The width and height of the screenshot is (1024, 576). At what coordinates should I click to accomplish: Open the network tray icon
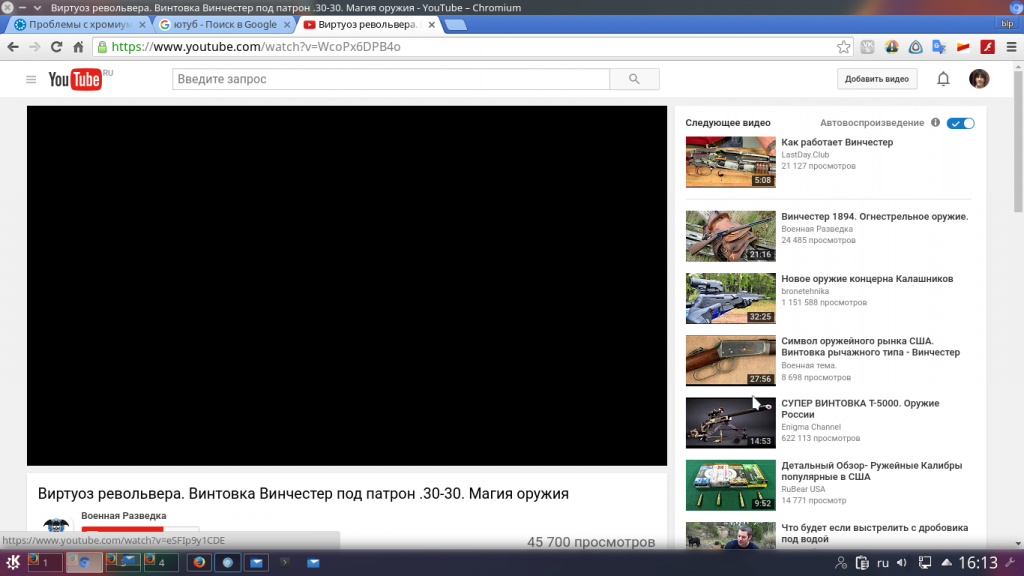click(x=925, y=562)
